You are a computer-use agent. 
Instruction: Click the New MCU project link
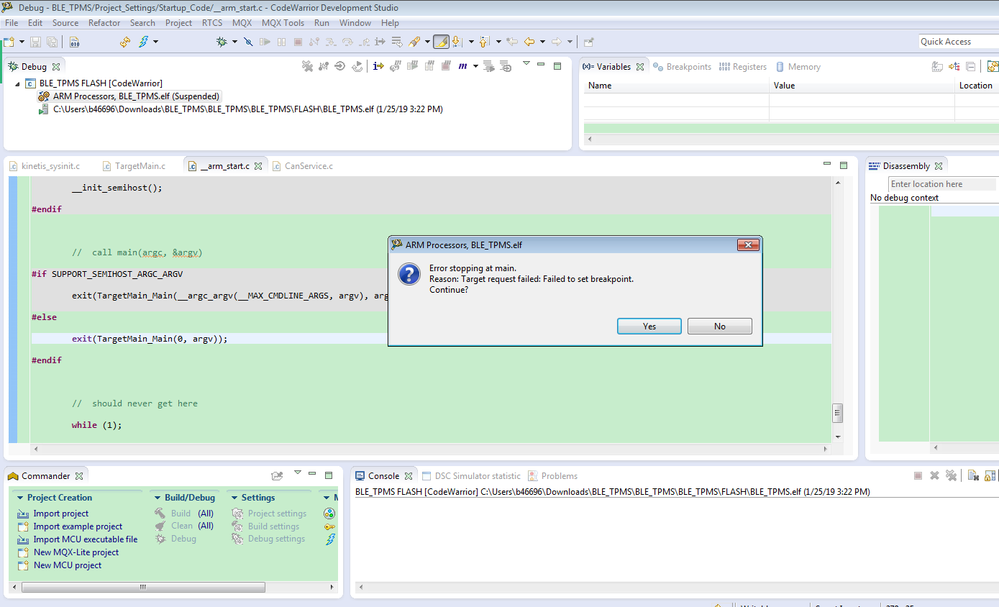click(68, 565)
